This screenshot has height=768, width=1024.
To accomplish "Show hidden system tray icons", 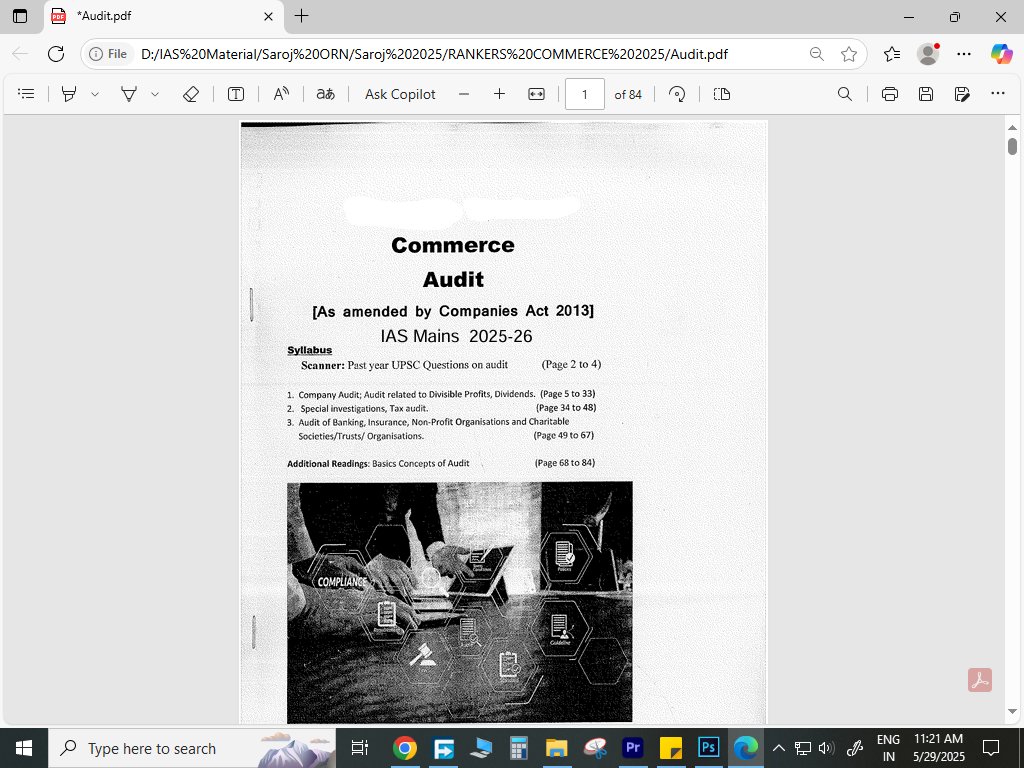I will [777, 748].
